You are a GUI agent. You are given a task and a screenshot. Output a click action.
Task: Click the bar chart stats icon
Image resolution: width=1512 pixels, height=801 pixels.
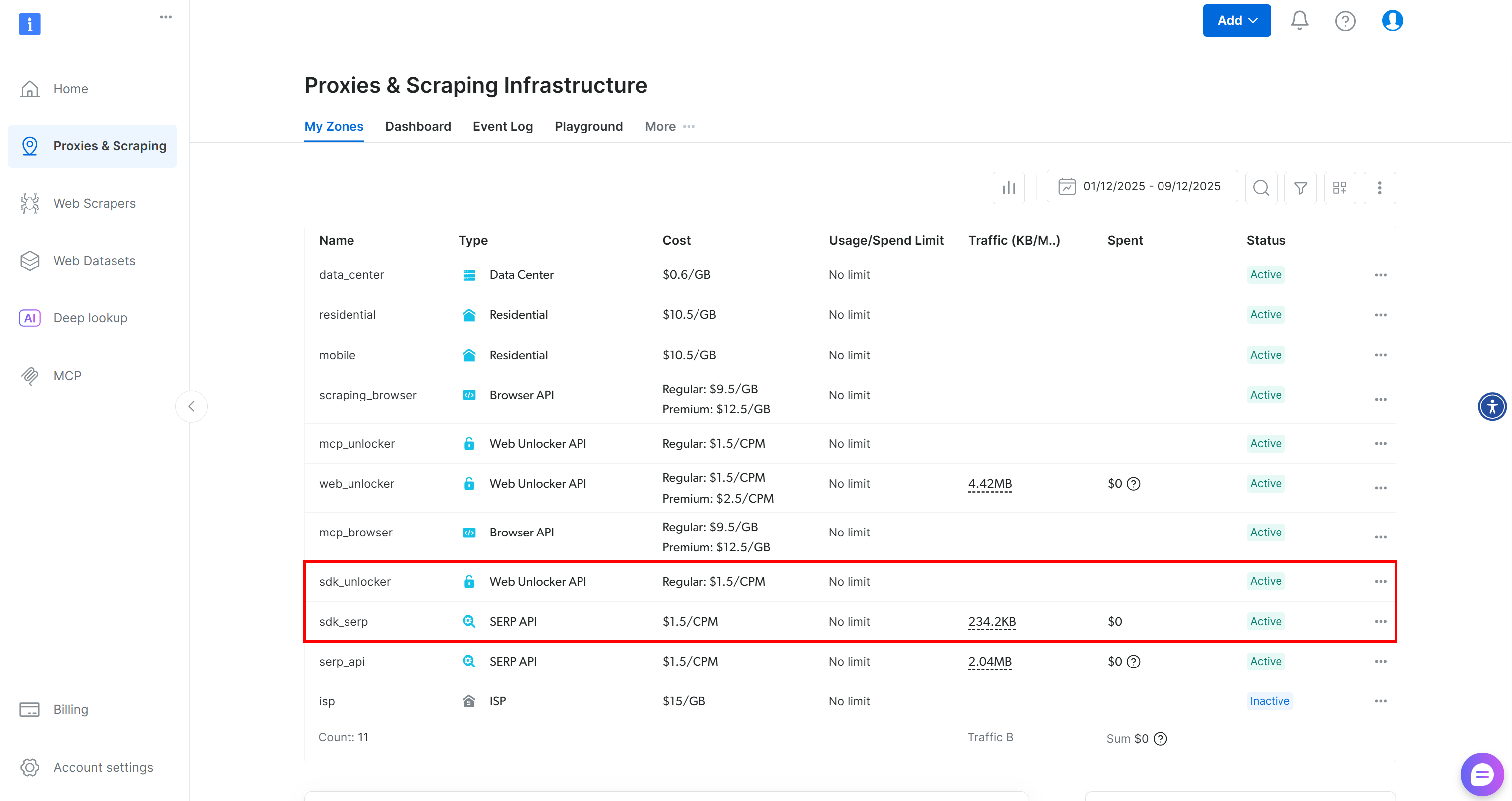click(1008, 188)
